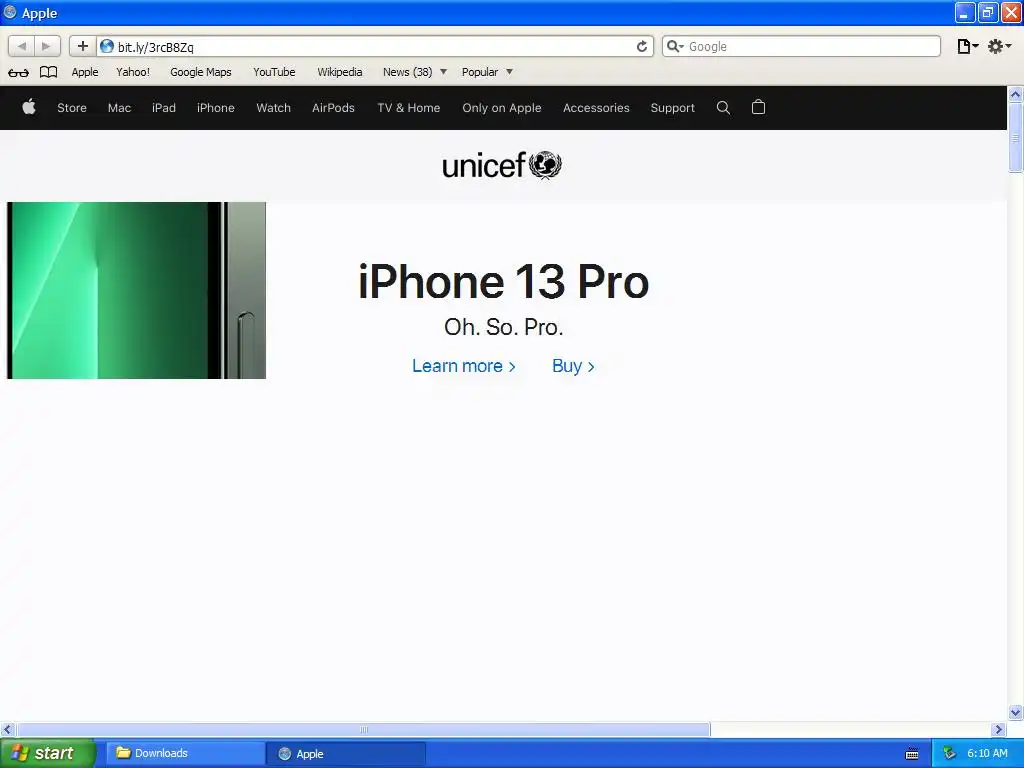Open the Store menu item
This screenshot has width=1024, height=768.
click(x=72, y=108)
